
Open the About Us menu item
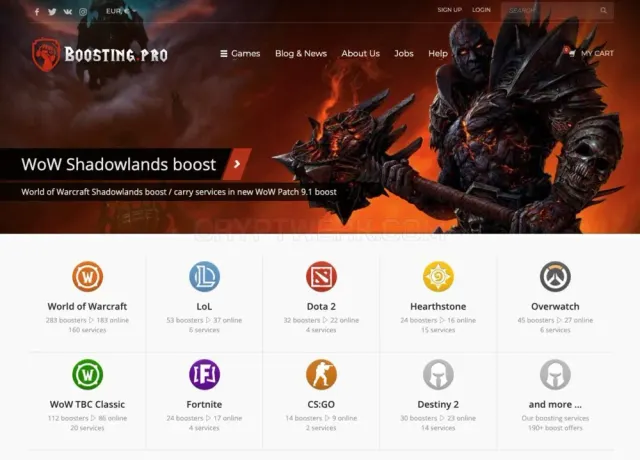pos(360,53)
